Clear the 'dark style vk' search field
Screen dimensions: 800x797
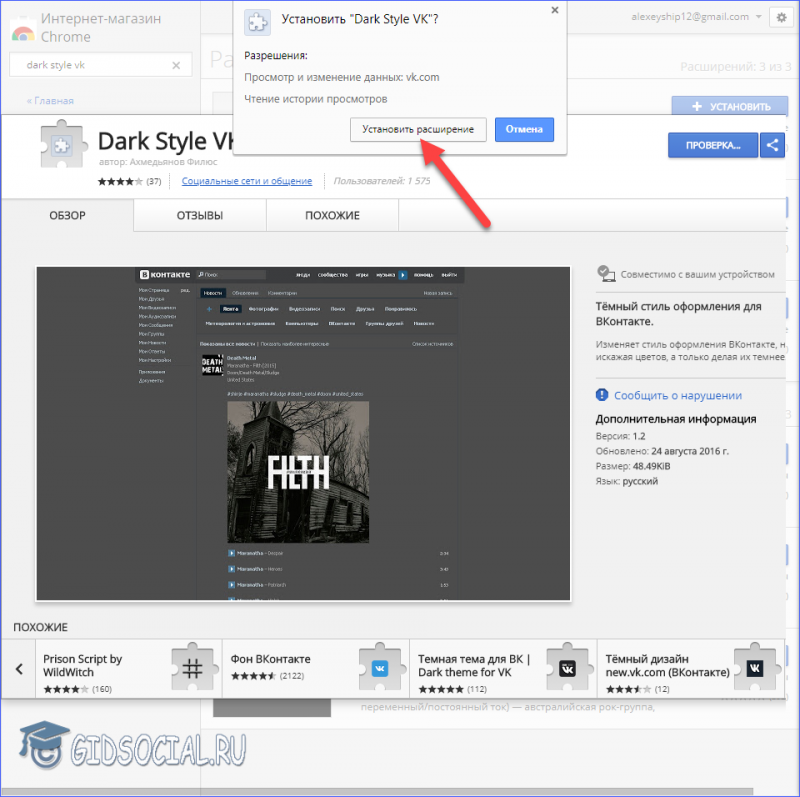pyautogui.click(x=176, y=65)
